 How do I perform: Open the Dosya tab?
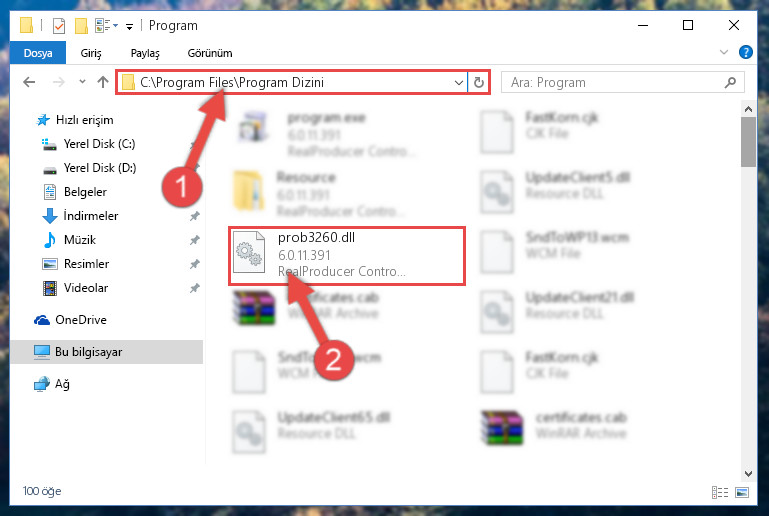point(38,53)
